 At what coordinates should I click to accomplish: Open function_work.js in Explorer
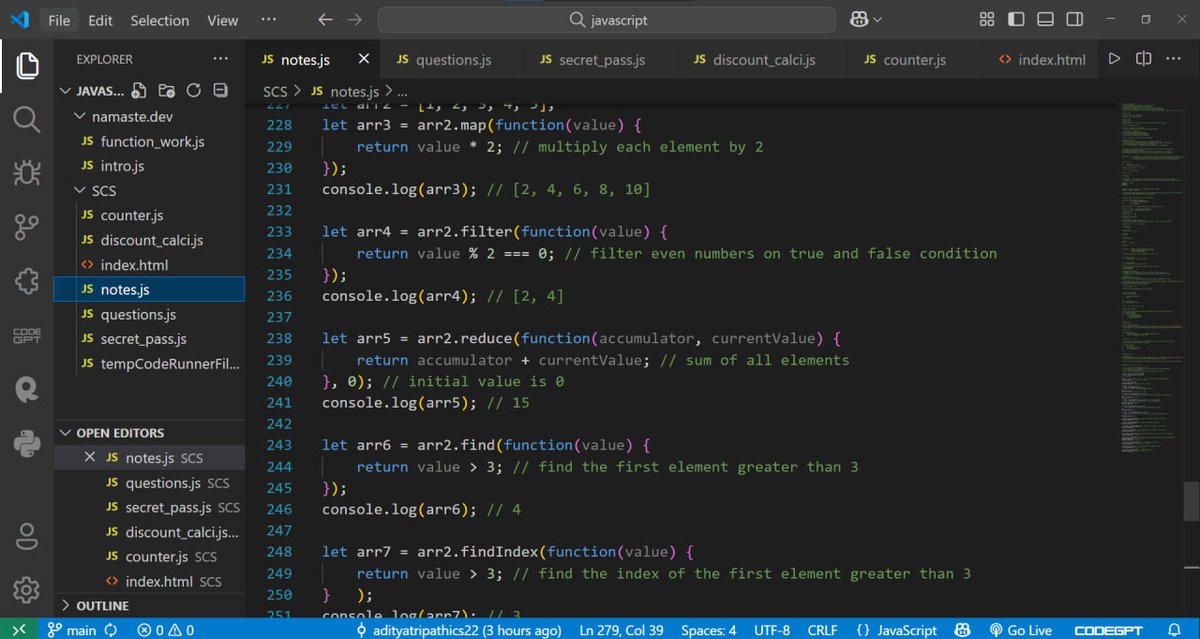(152, 141)
